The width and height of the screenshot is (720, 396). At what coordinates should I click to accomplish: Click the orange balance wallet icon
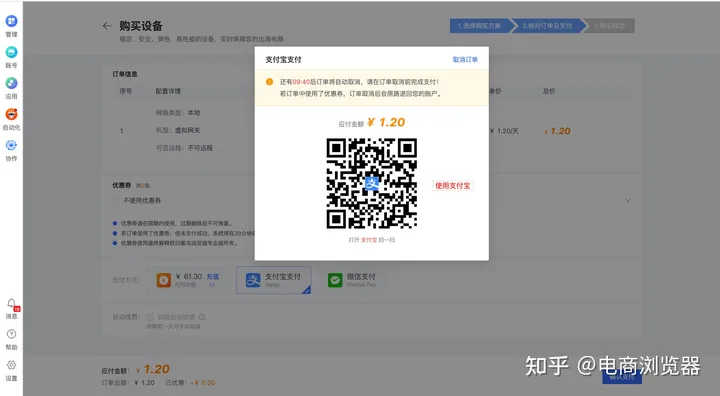(163, 280)
